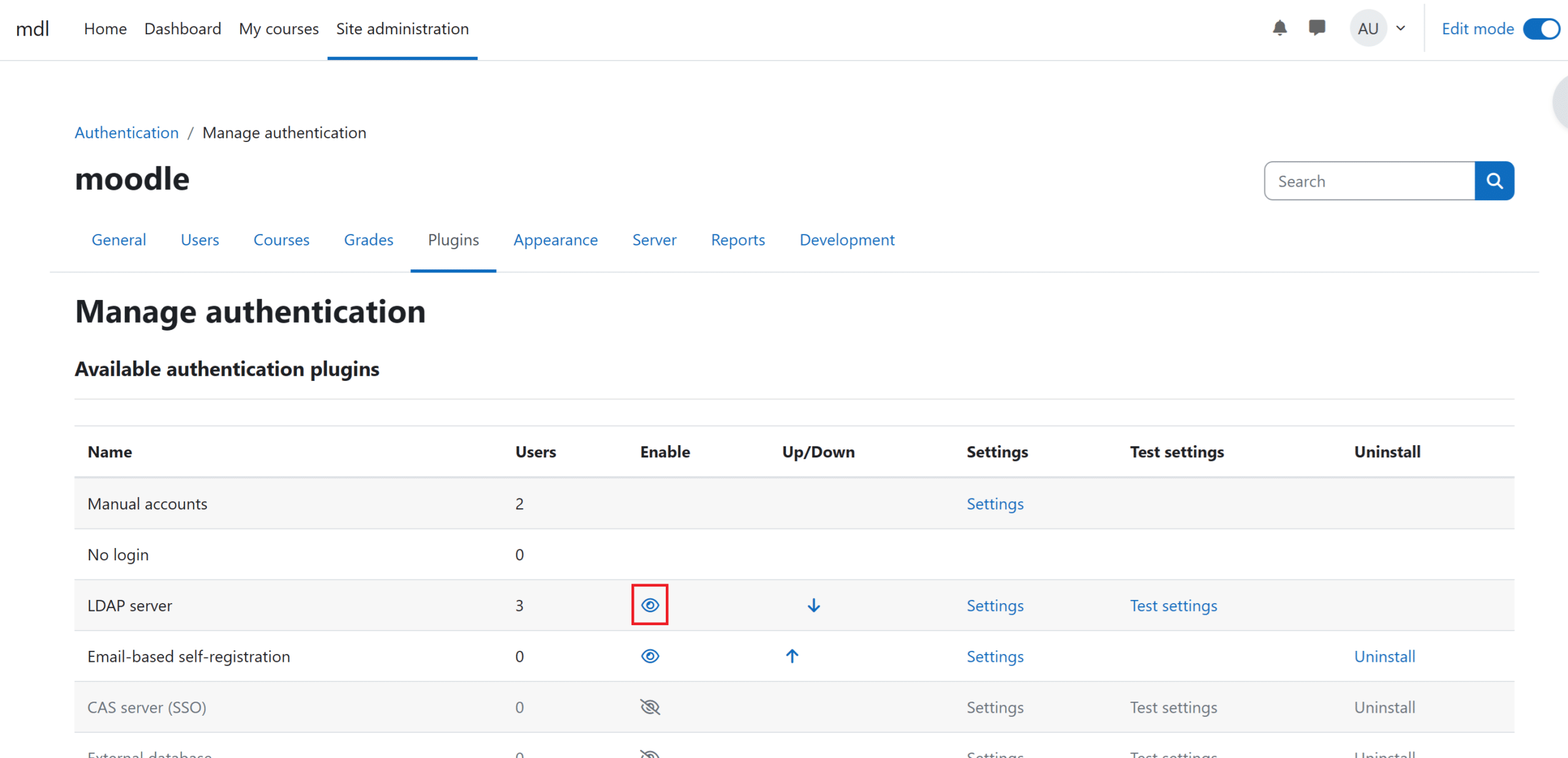Open the notifications bell icon

pyautogui.click(x=1280, y=28)
